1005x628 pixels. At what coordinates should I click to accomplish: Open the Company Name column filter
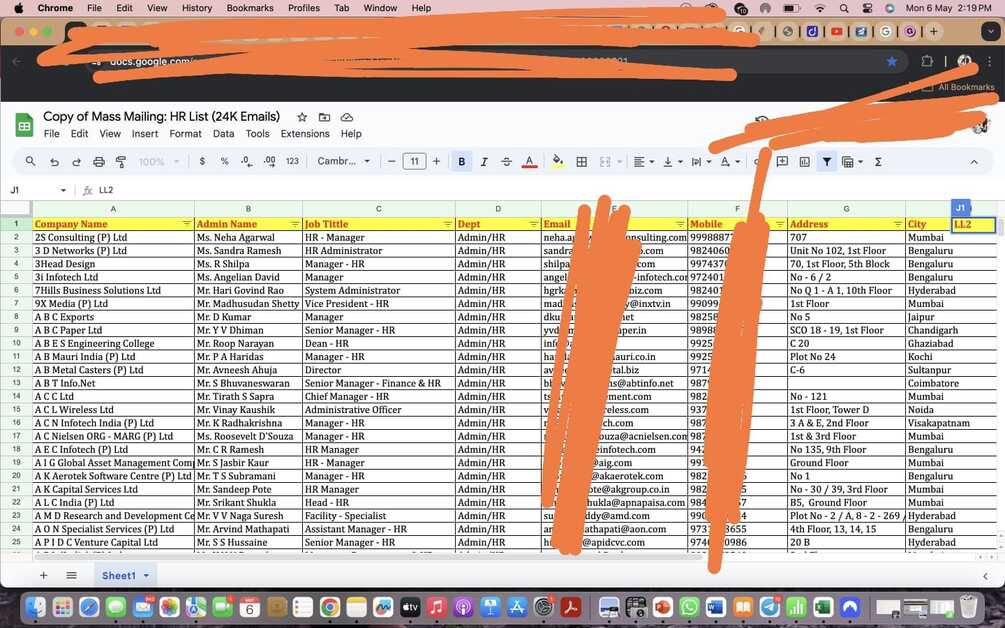[x=187, y=224]
